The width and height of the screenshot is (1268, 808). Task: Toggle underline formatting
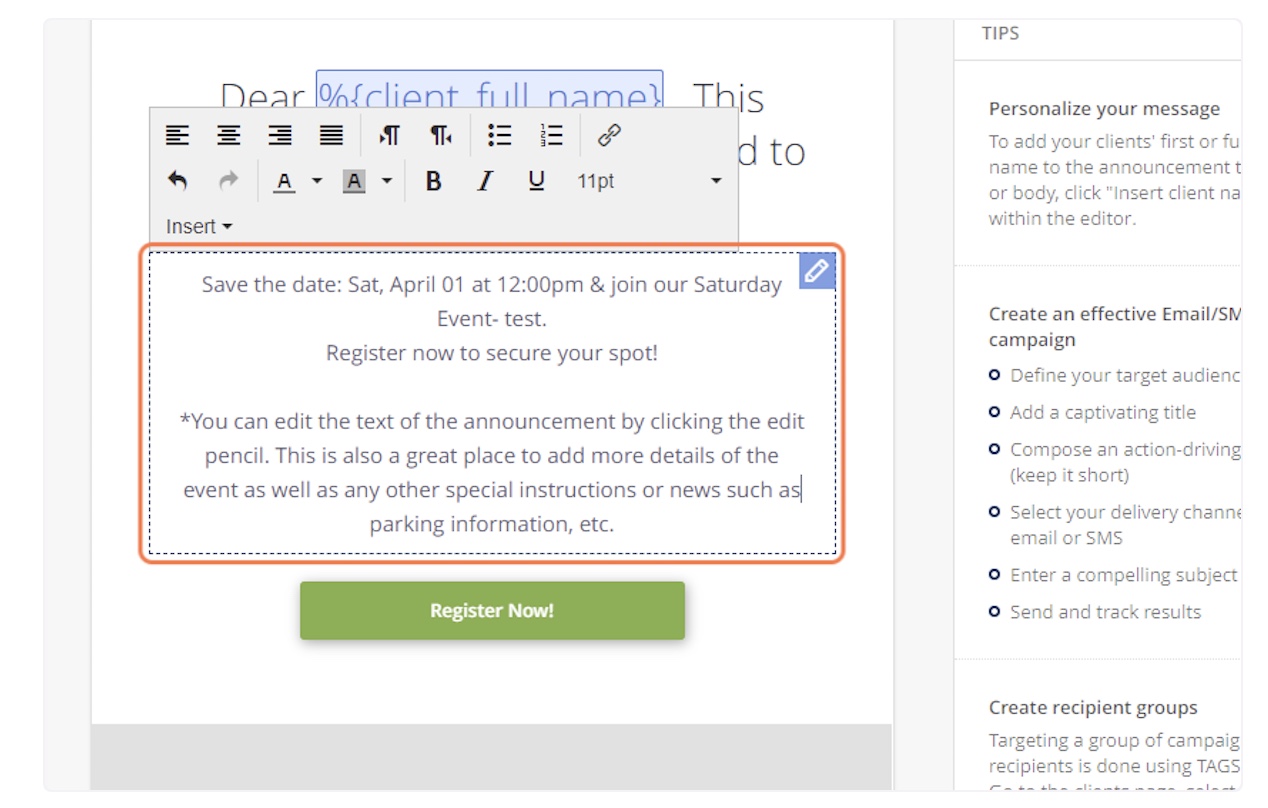537,181
